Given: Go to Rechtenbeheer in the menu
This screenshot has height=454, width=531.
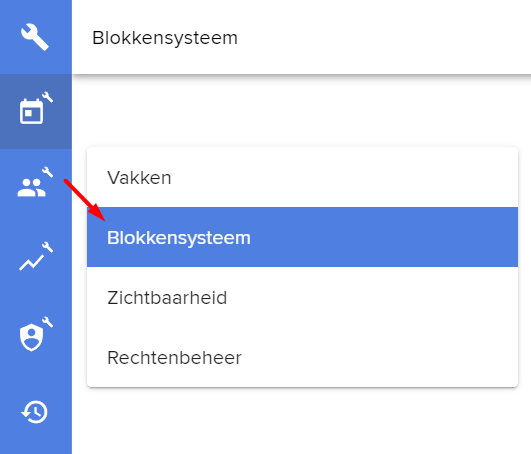Looking at the screenshot, I should click(302, 357).
